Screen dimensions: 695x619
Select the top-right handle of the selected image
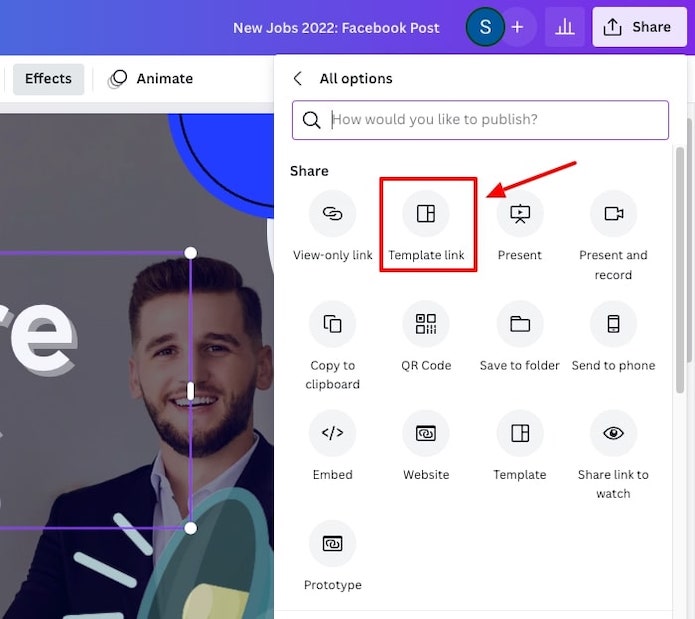click(x=190, y=253)
